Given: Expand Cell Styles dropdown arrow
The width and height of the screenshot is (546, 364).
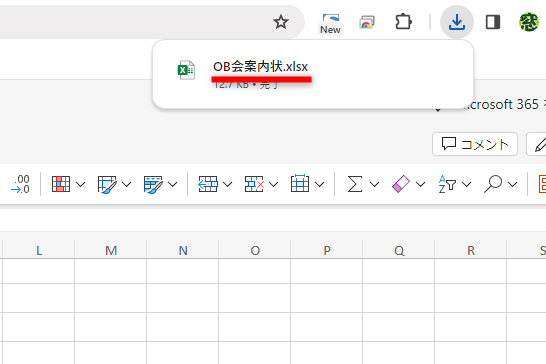Looking at the screenshot, I should (172, 184).
